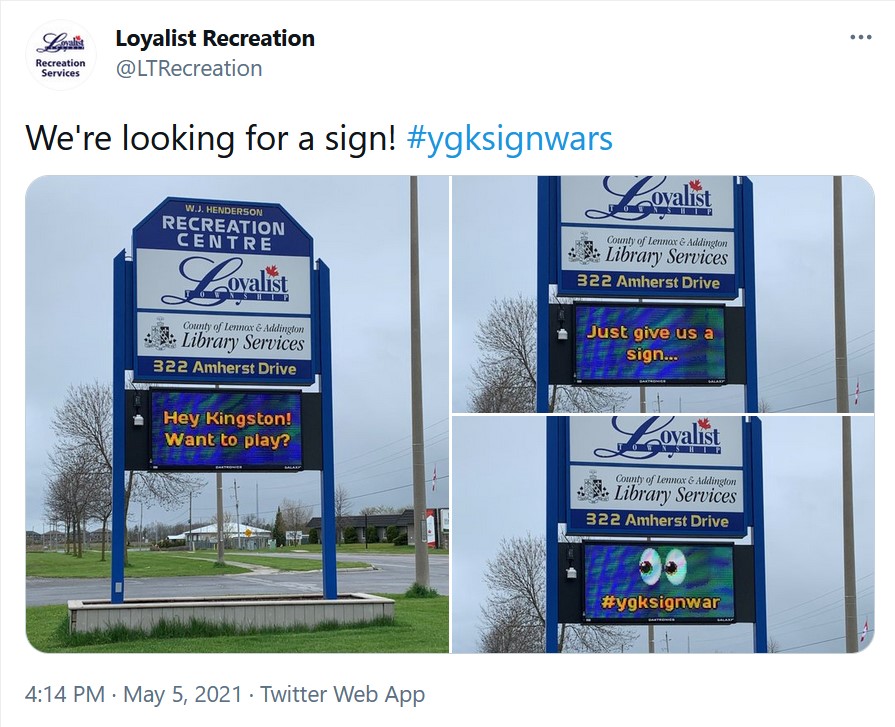
Task: Click the "4:14 PM" tweet time
Action: pos(65,694)
